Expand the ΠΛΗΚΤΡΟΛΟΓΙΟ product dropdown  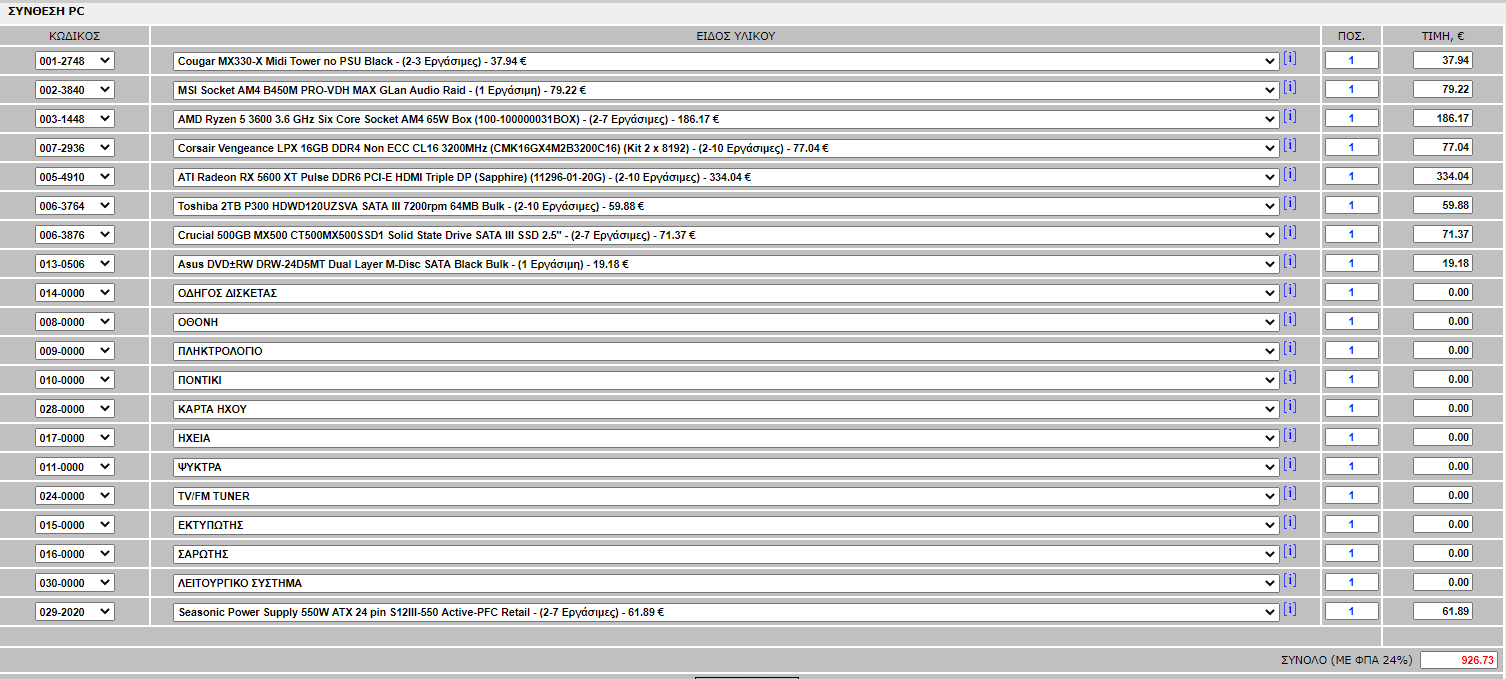click(726, 351)
